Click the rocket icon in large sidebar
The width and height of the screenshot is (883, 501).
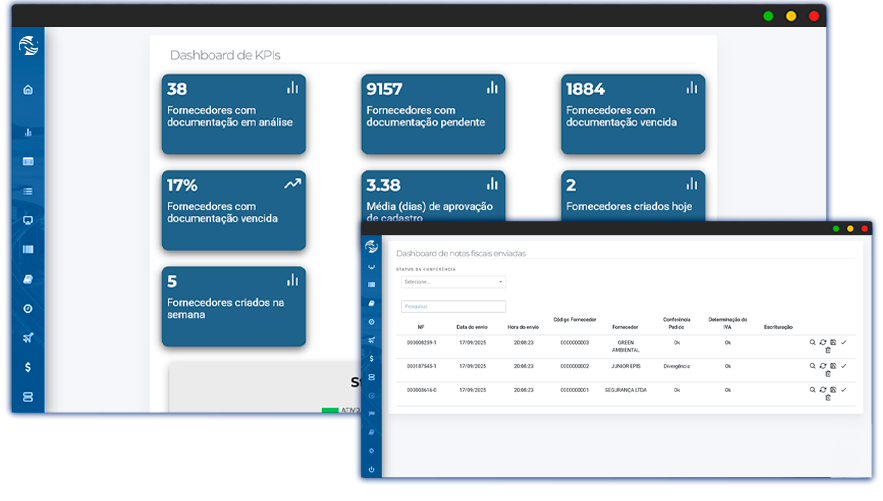coord(28,338)
